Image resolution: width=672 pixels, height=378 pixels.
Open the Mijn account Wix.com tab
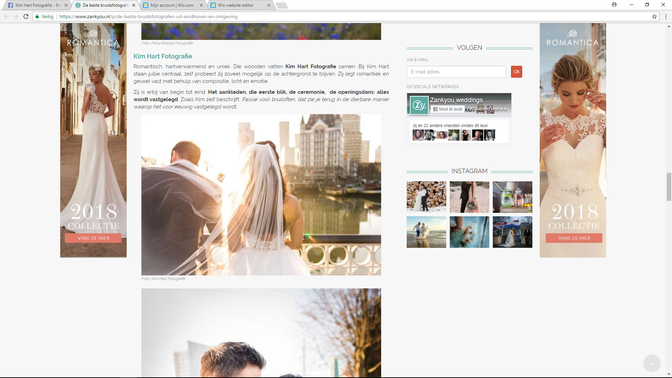[x=171, y=5]
